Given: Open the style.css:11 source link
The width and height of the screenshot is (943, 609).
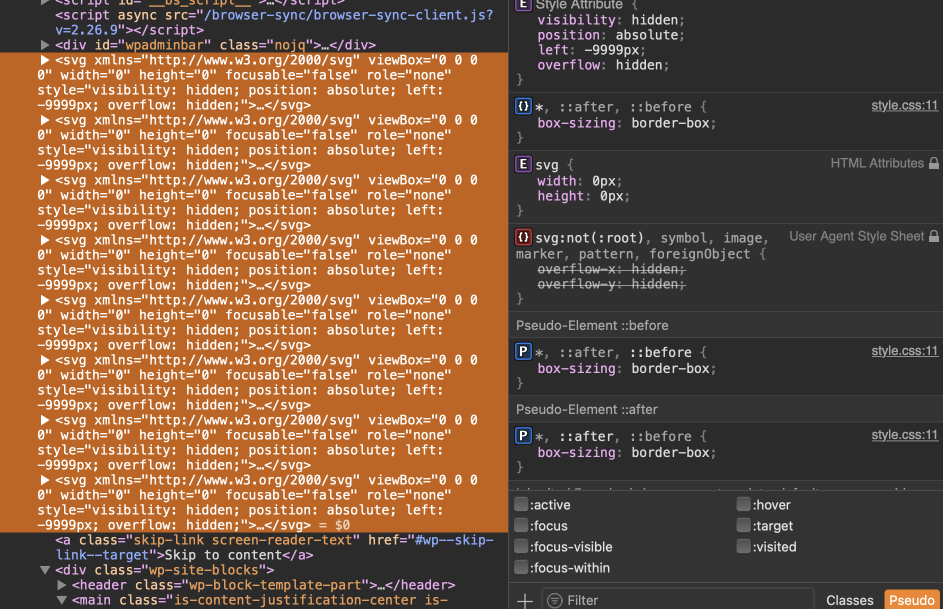Looking at the screenshot, I should point(904,106).
